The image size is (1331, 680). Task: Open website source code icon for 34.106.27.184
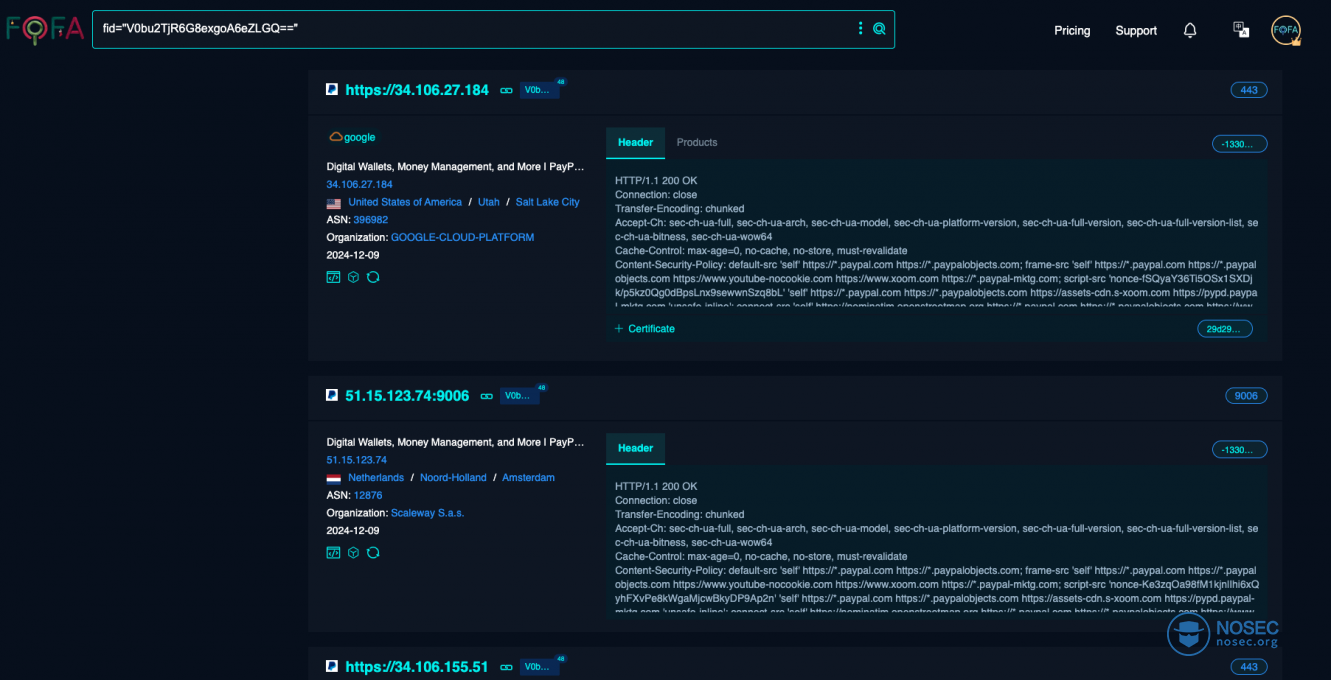coord(333,277)
